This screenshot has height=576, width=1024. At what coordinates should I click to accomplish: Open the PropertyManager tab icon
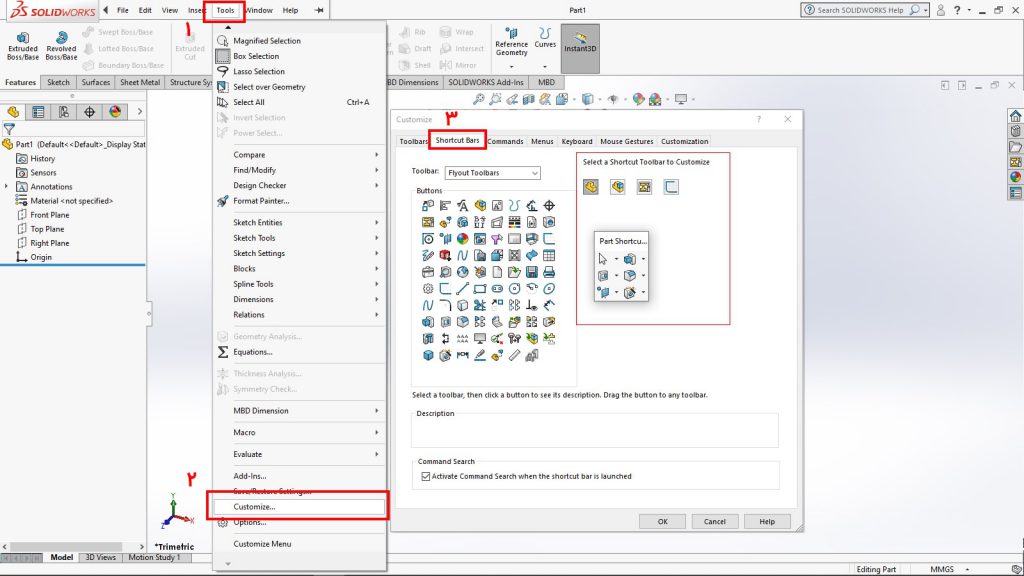point(39,112)
